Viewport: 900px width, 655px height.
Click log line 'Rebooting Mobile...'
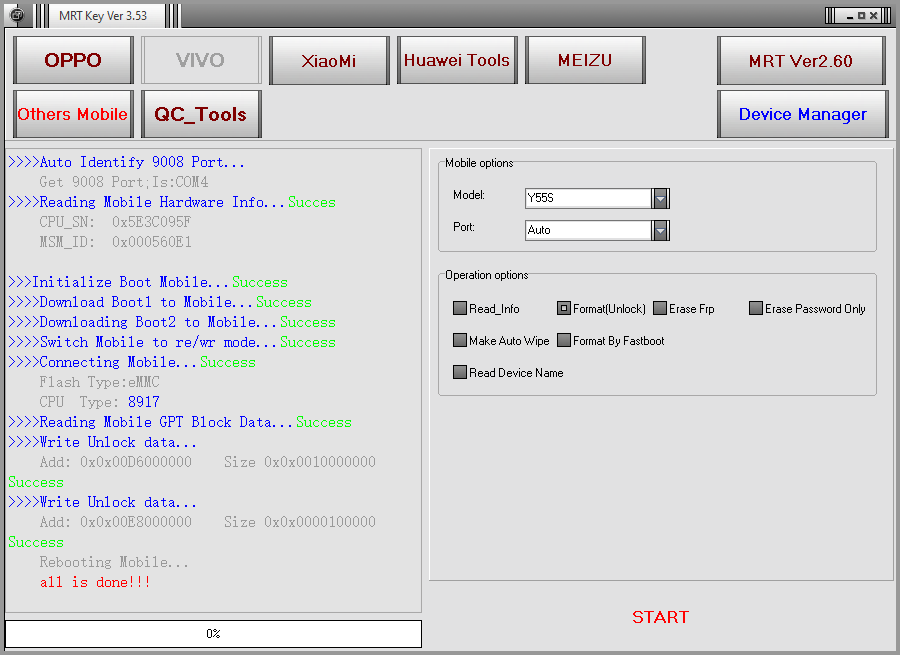[114, 562]
